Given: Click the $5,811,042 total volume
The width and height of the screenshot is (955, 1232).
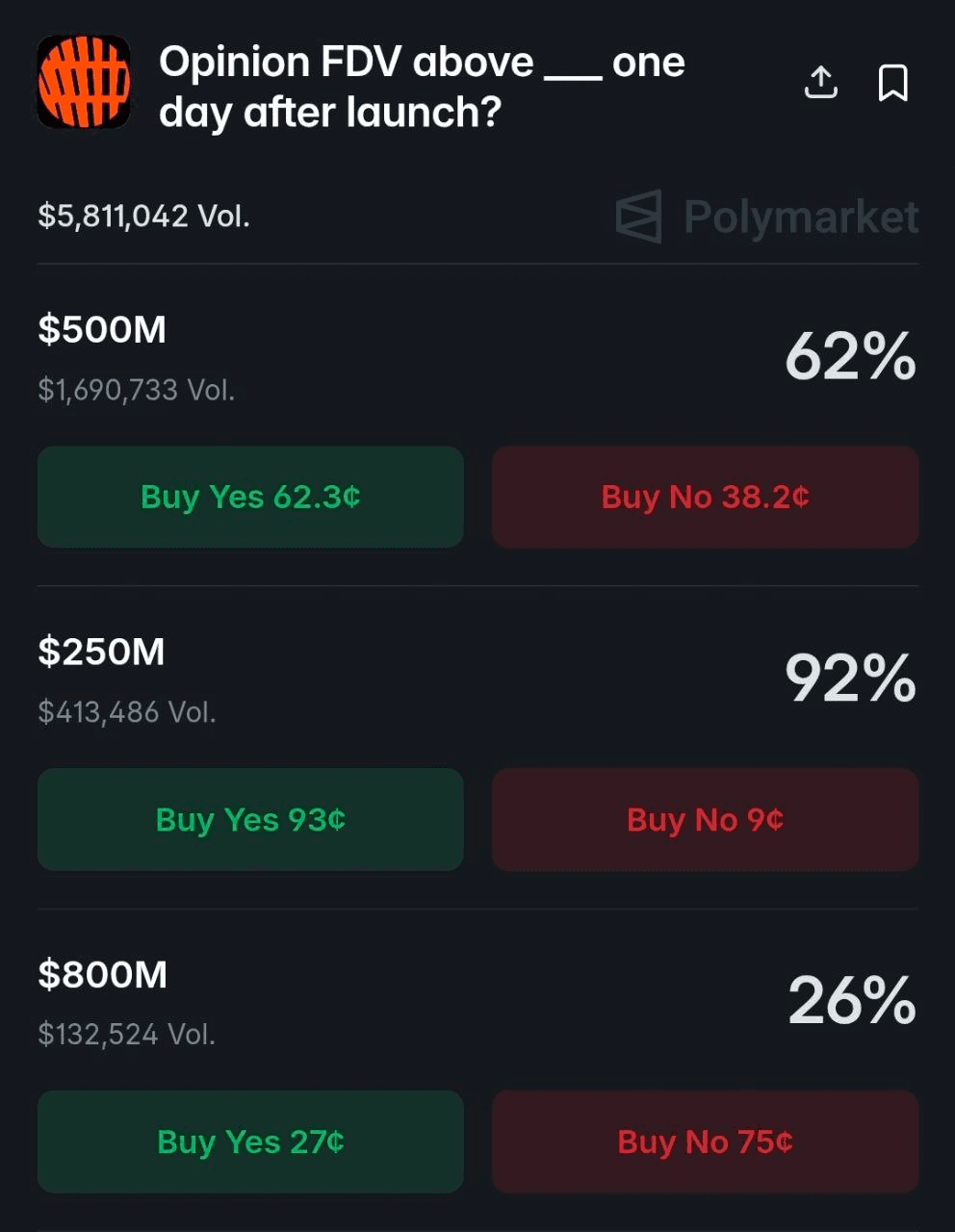Looking at the screenshot, I should (x=143, y=216).
